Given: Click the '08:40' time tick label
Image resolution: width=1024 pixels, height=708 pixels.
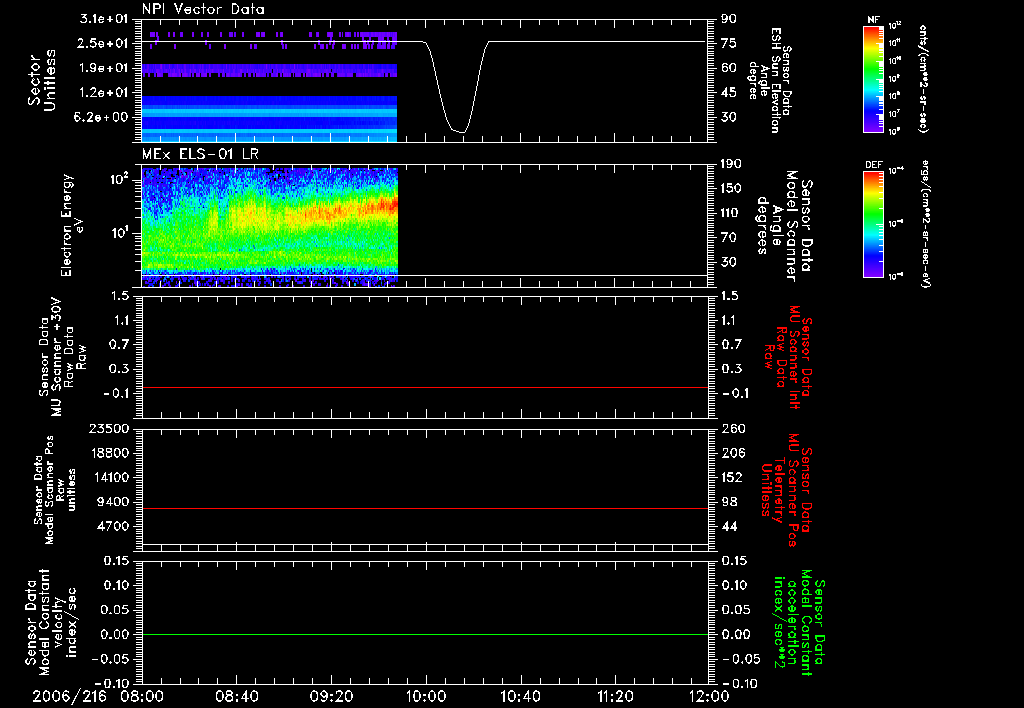Looking at the screenshot, I should (x=237, y=697).
